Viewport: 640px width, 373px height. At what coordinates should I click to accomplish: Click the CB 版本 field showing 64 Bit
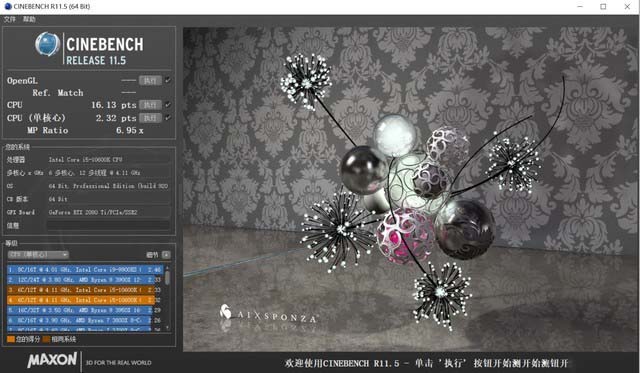108,199
